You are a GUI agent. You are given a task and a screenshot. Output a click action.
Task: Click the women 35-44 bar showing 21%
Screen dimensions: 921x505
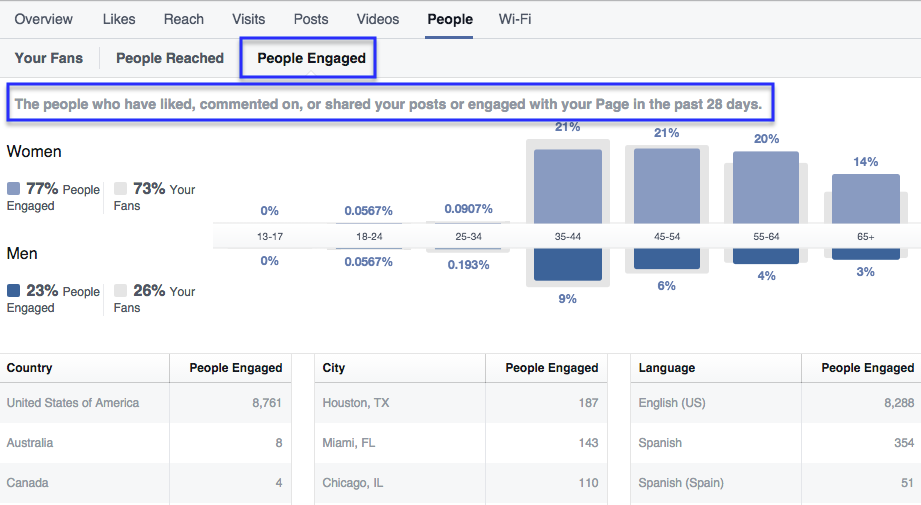tap(568, 186)
